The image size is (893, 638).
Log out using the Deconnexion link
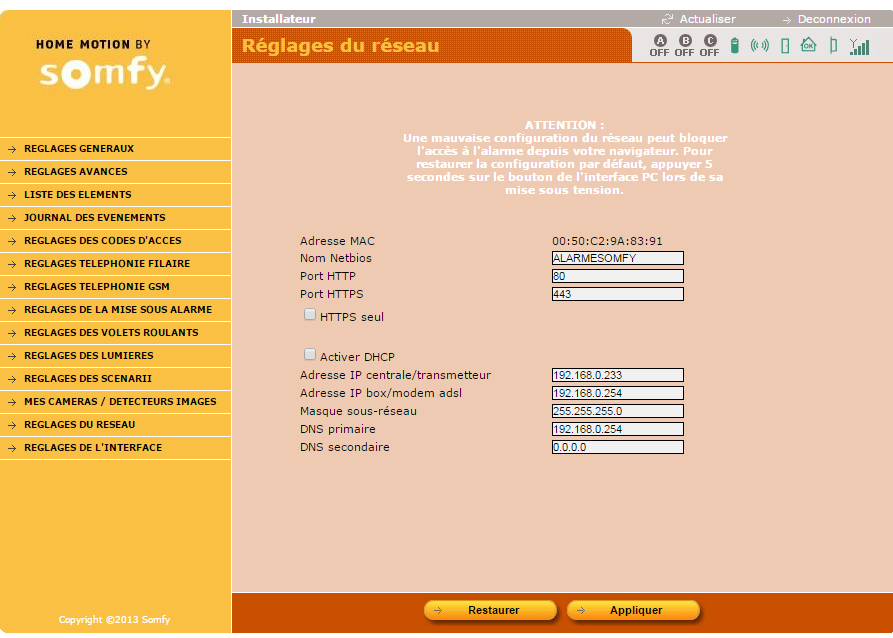[x=833, y=19]
